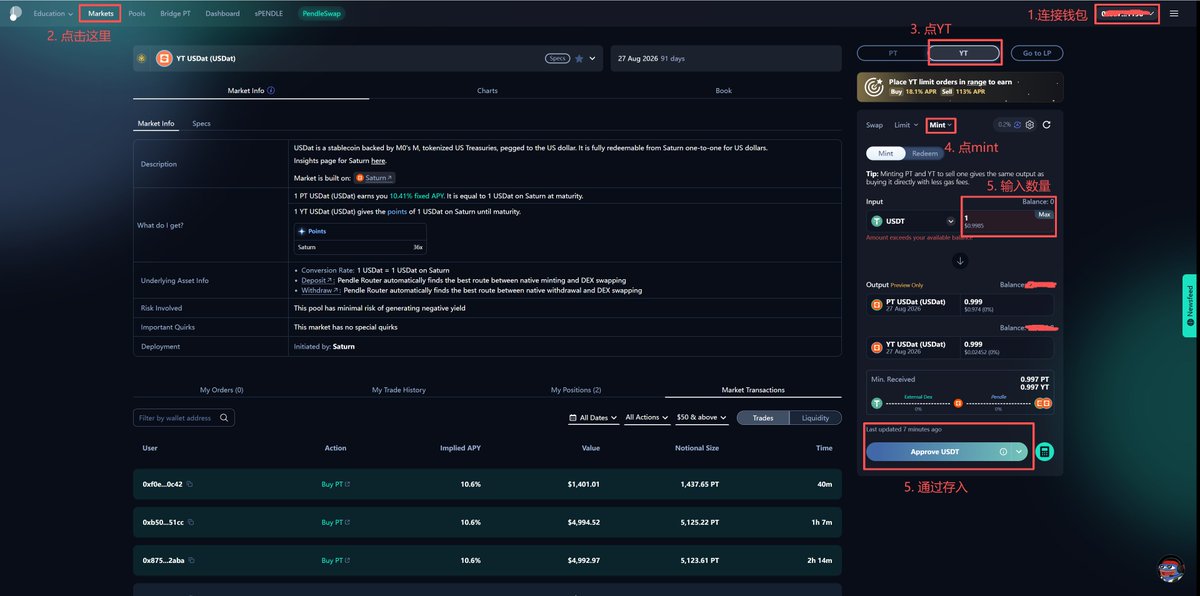The height and width of the screenshot is (596, 1200).
Task: Click Go to LP button
Action: coord(1036,53)
